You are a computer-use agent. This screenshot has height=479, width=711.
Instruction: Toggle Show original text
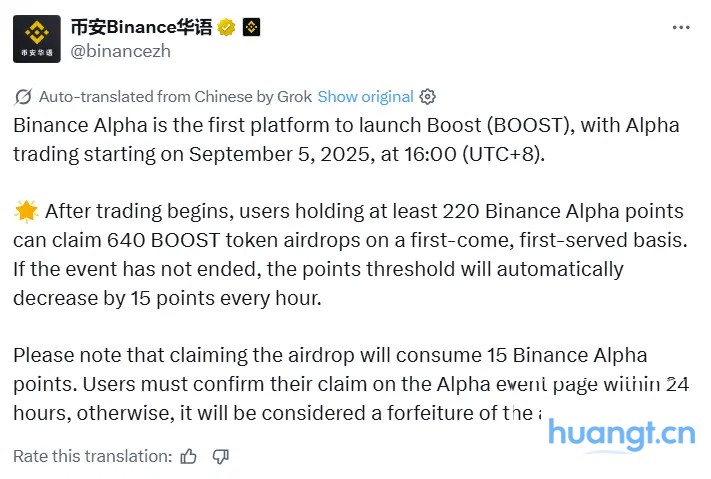coord(365,97)
